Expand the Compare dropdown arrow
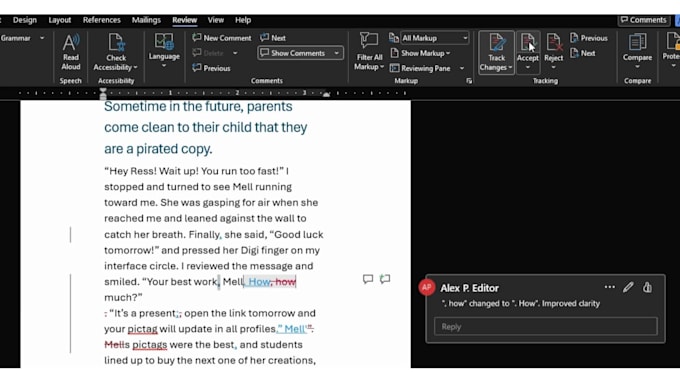 coord(637,67)
